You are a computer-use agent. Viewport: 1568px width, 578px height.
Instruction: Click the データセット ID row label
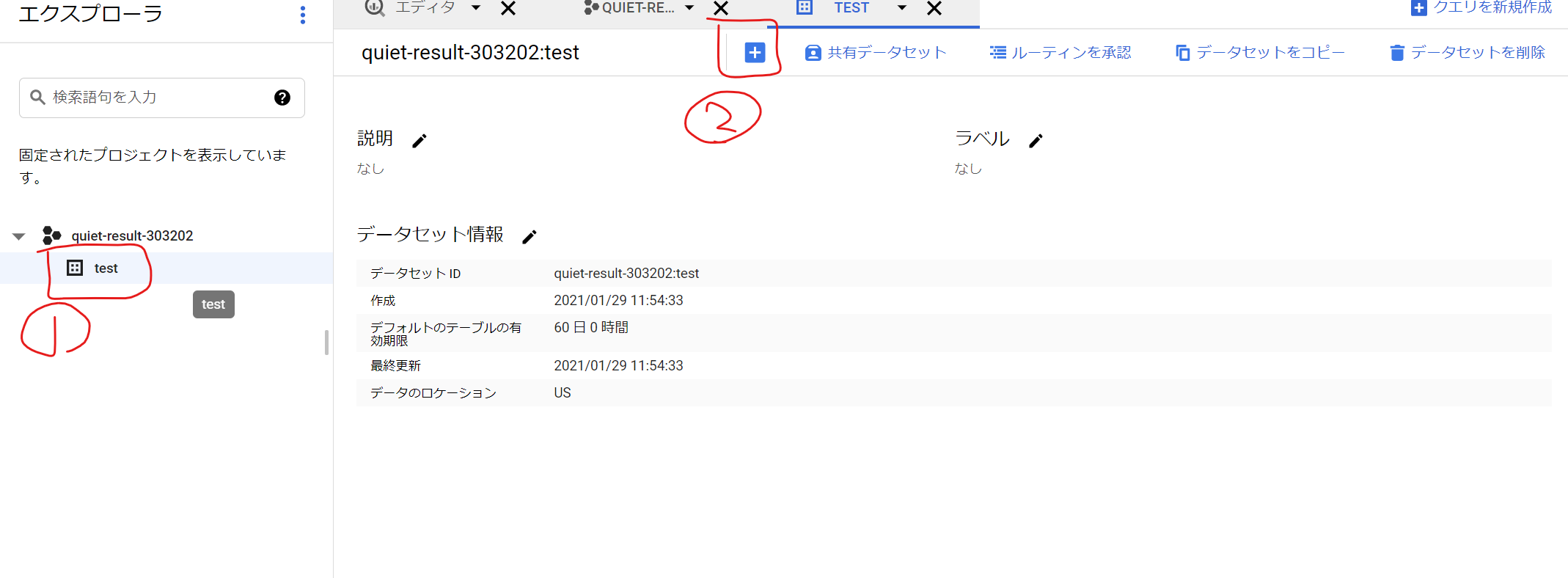point(416,274)
